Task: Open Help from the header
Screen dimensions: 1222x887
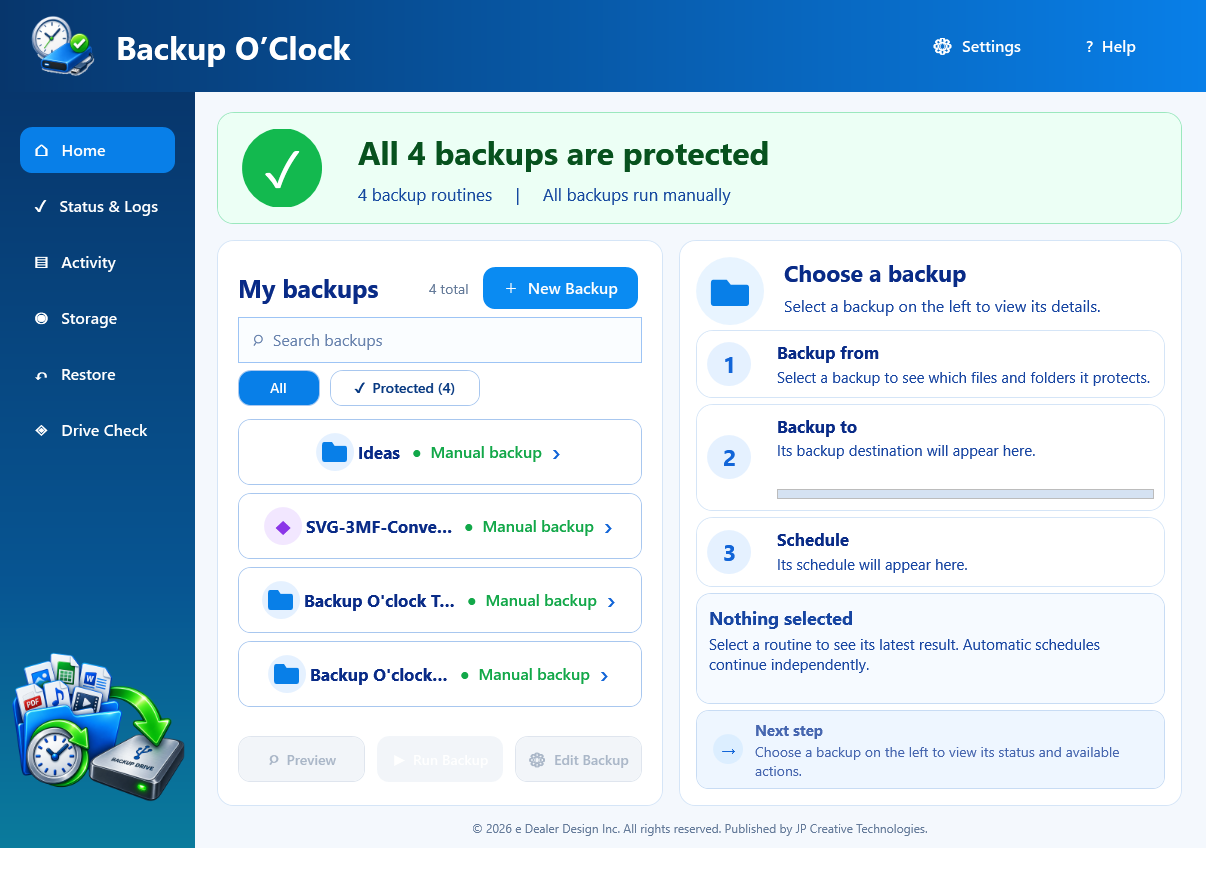Action: click(1110, 47)
